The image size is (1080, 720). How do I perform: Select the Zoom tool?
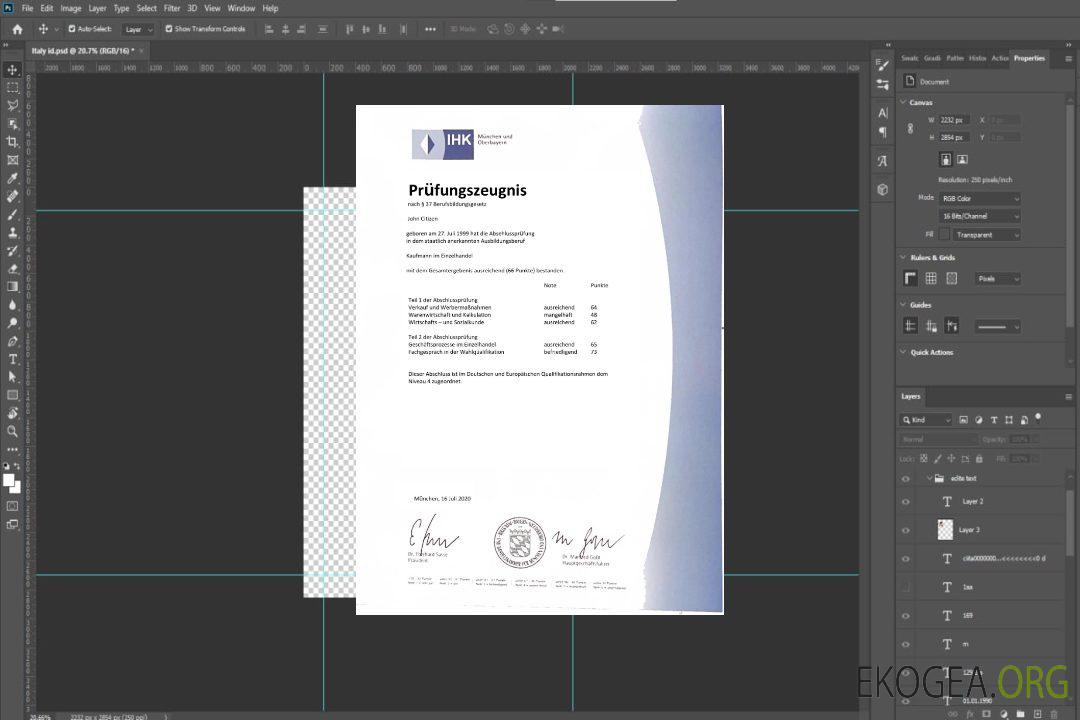[x=12, y=431]
